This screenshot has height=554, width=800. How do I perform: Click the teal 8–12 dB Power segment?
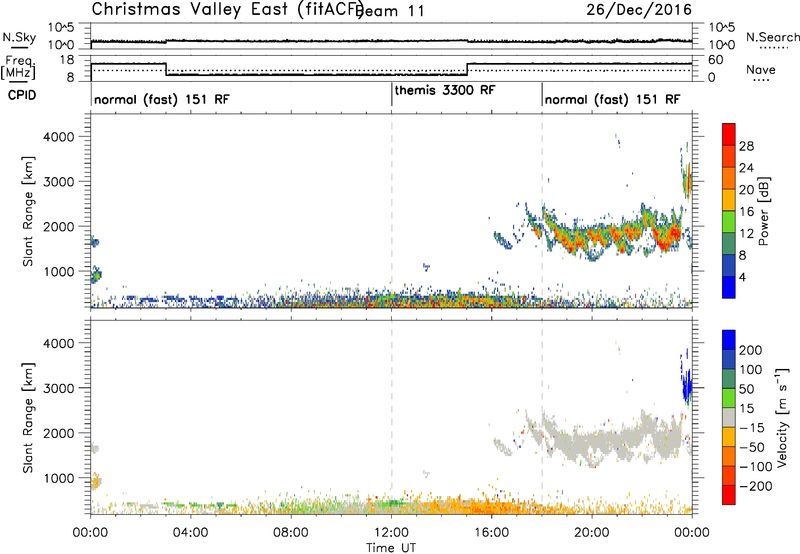click(729, 244)
